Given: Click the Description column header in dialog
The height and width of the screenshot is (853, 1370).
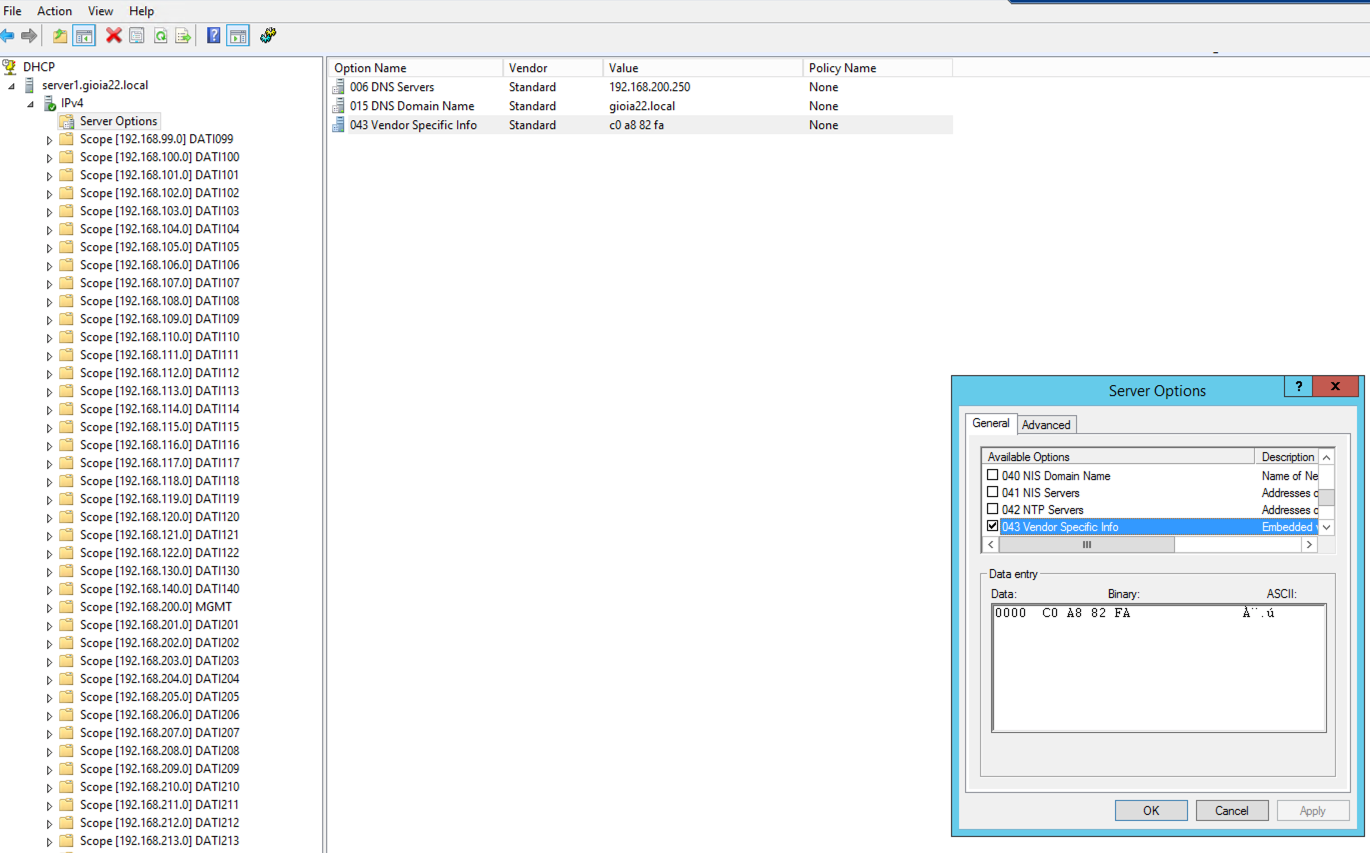Looking at the screenshot, I should pyautogui.click(x=1287, y=457).
